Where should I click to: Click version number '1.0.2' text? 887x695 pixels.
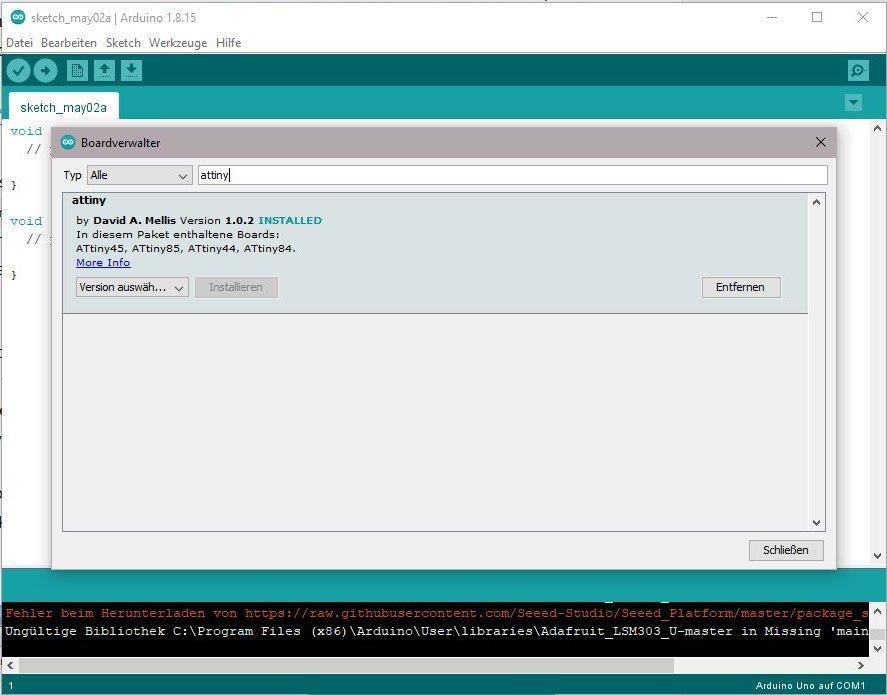click(239, 221)
